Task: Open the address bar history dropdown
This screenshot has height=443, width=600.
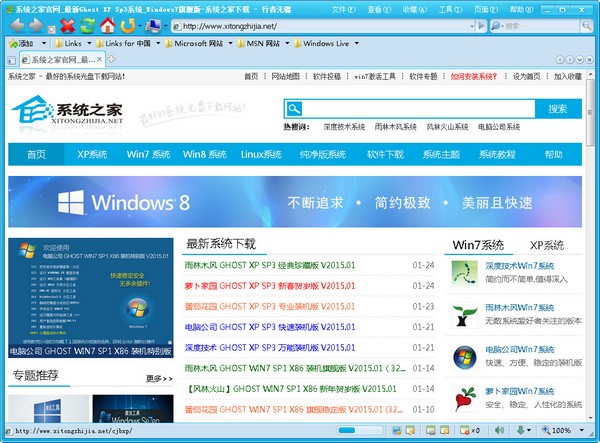Action: (x=472, y=26)
